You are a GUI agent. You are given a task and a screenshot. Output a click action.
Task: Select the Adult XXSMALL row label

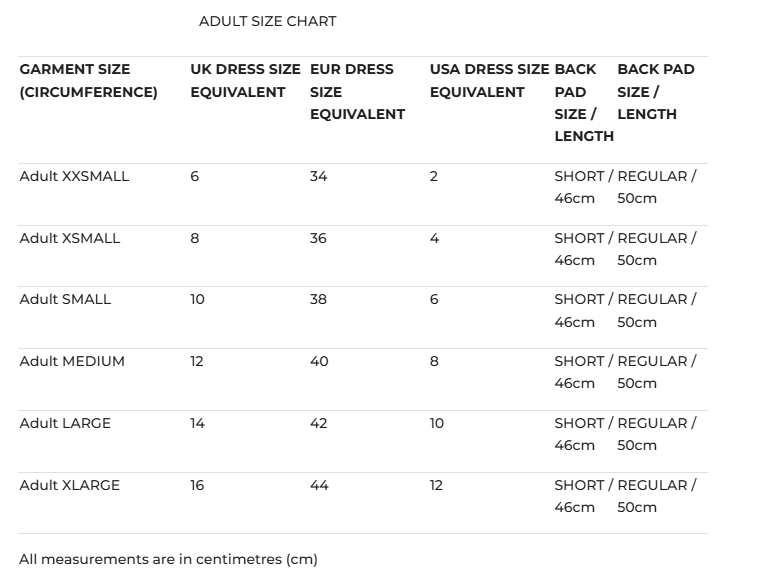(x=74, y=176)
